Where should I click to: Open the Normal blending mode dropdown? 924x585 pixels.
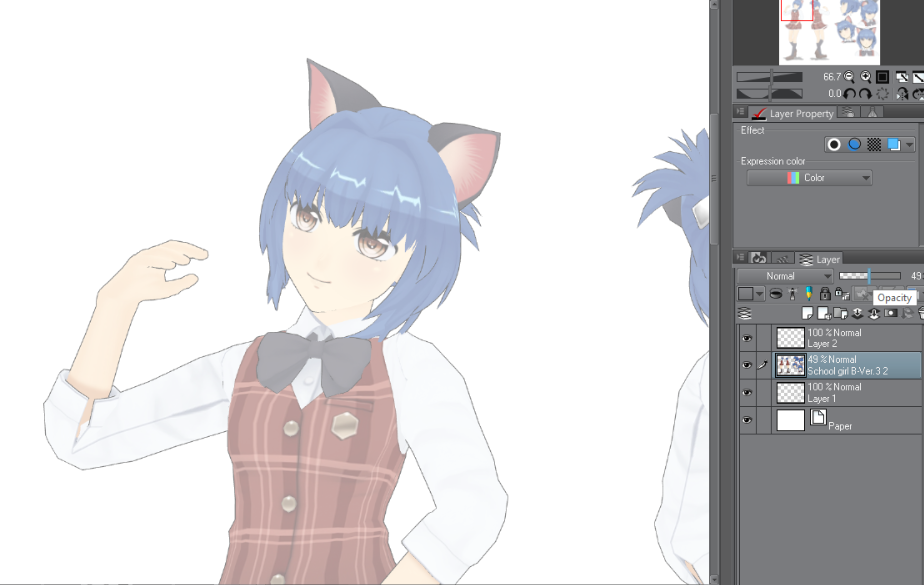coord(785,276)
